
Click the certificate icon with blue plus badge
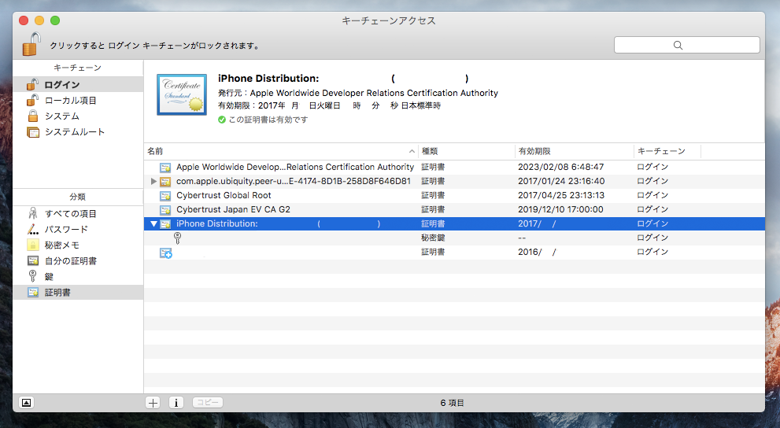click(x=166, y=253)
